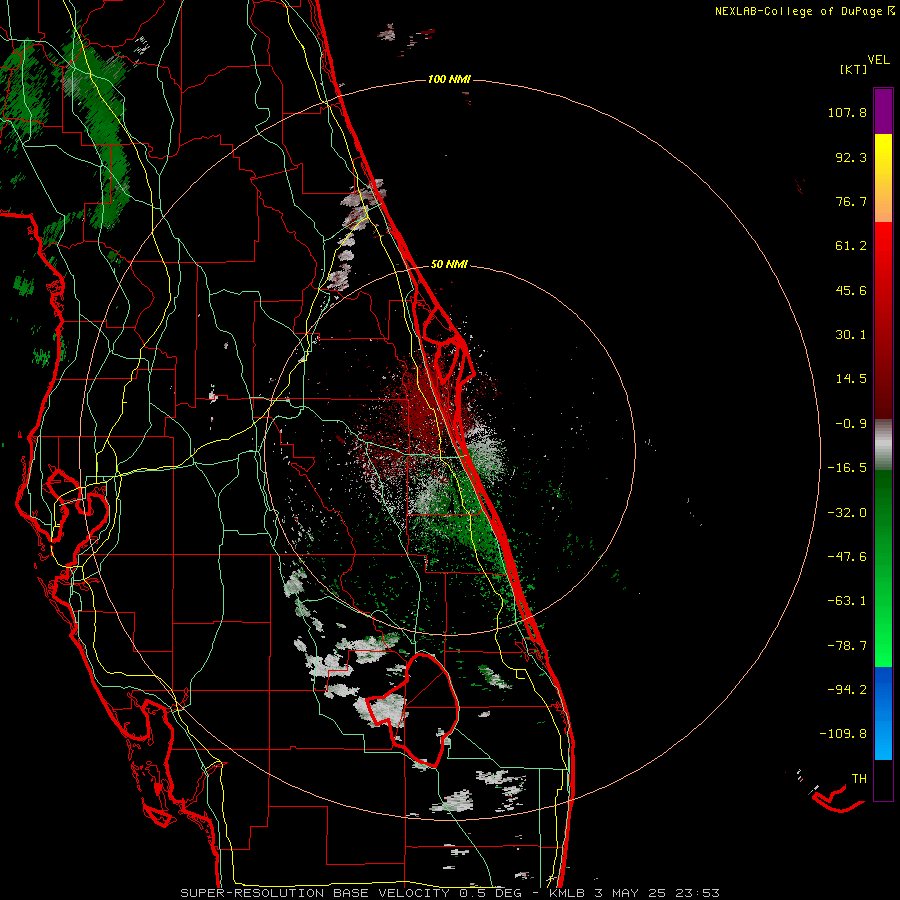Click the -47.6 velocity scale value

tap(847, 557)
